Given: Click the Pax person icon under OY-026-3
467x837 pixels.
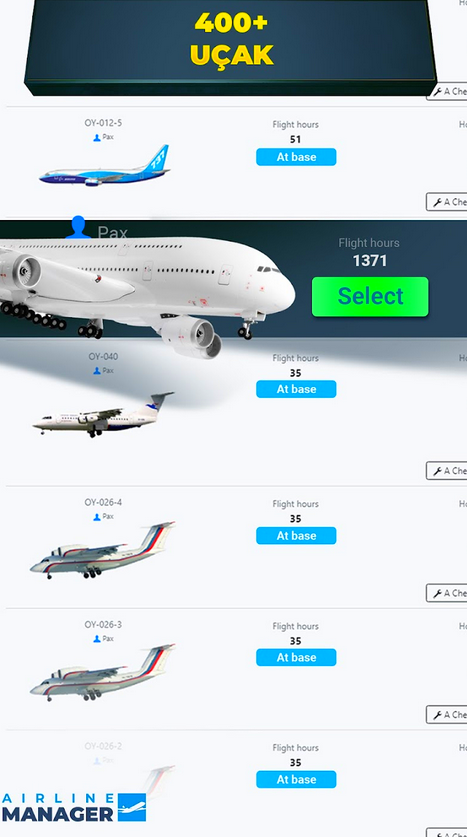Looking at the screenshot, I should [x=97, y=638].
